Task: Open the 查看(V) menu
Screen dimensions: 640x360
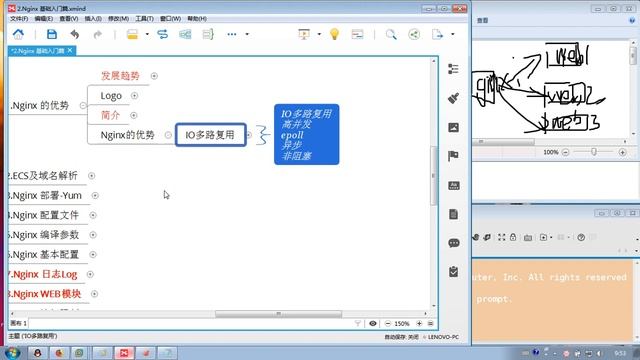Action: 69,19
